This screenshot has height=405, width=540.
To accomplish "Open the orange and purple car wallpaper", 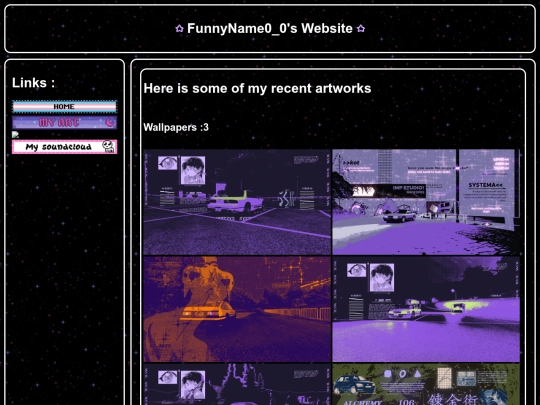I will click(237, 309).
